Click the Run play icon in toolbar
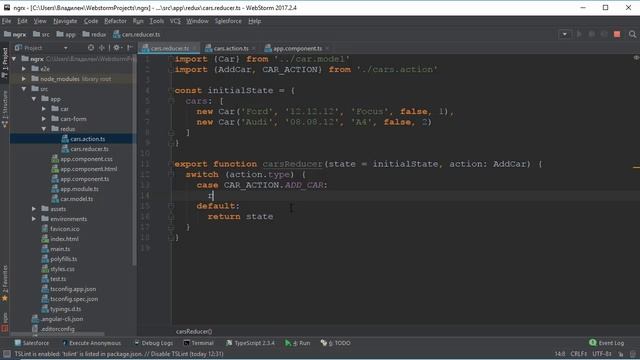Viewport: 640px width, 360px height. (x=579, y=34)
